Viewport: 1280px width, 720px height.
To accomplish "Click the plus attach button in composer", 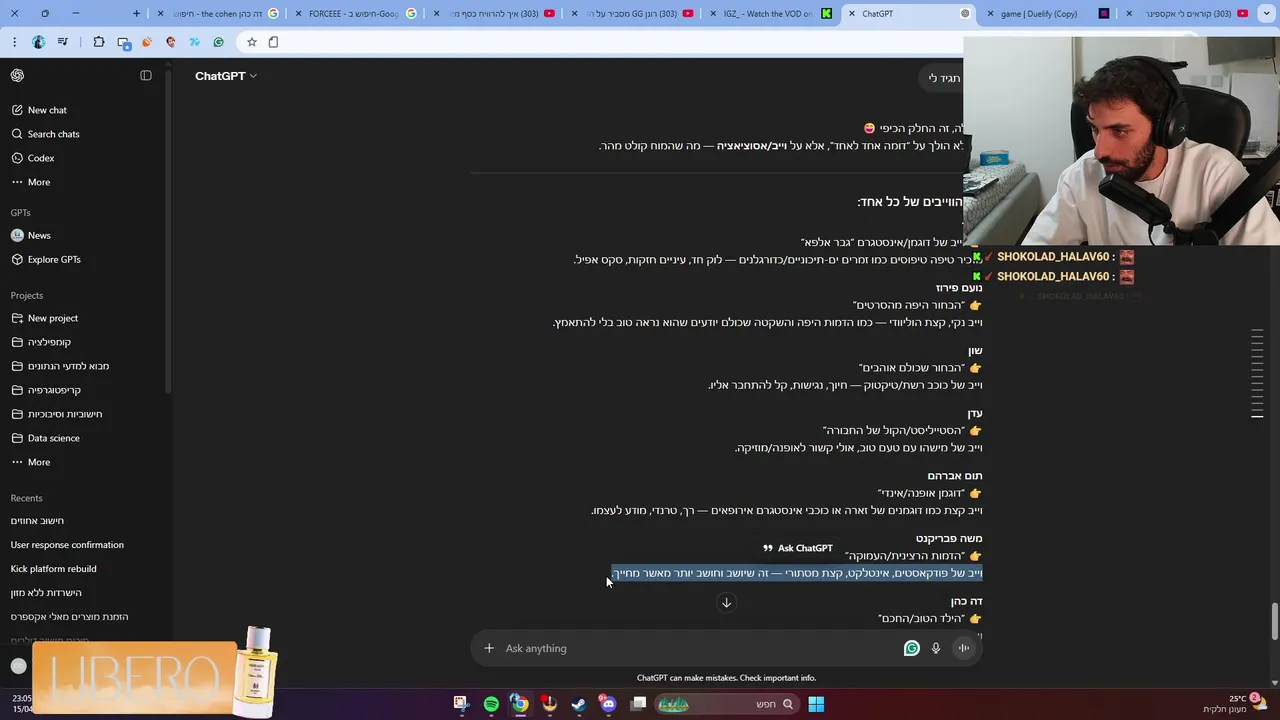I will (x=489, y=648).
